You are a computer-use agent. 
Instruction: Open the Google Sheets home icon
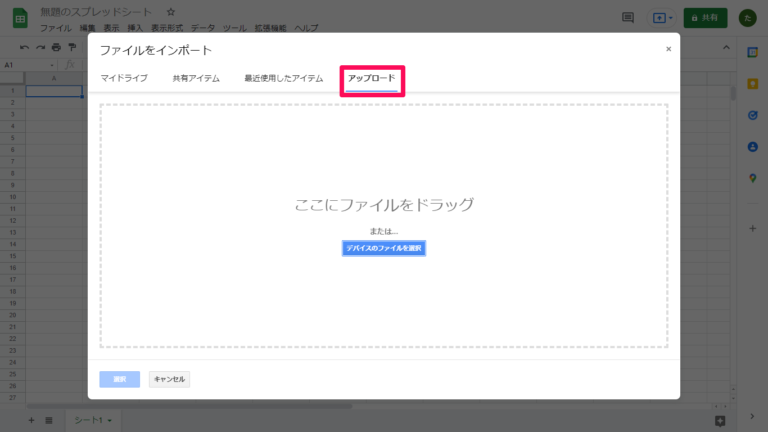tap(20, 19)
